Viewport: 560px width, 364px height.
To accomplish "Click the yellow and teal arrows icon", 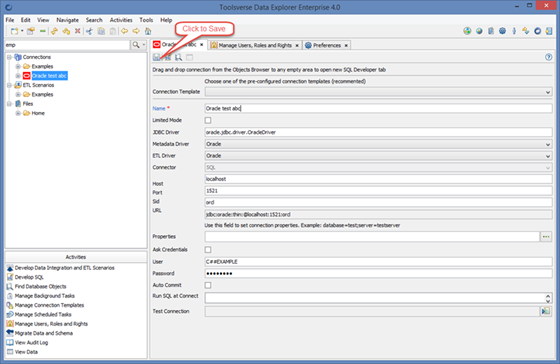I will click(526, 31).
